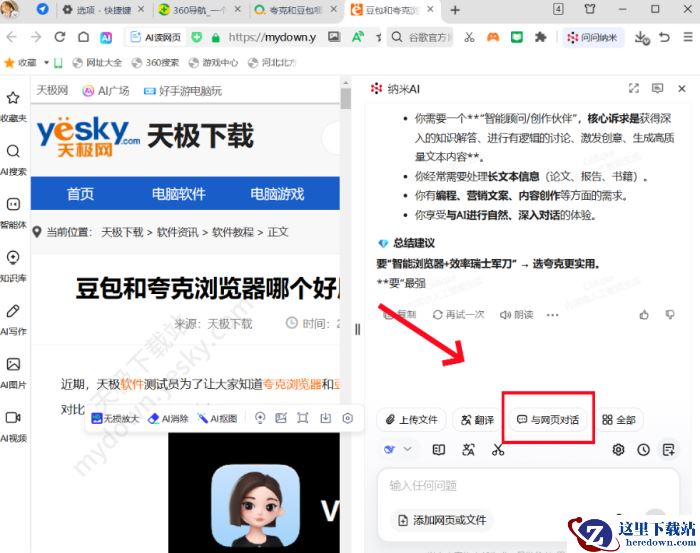
Task: Click the 输入任何问题 input box
Action: [x=528, y=486]
